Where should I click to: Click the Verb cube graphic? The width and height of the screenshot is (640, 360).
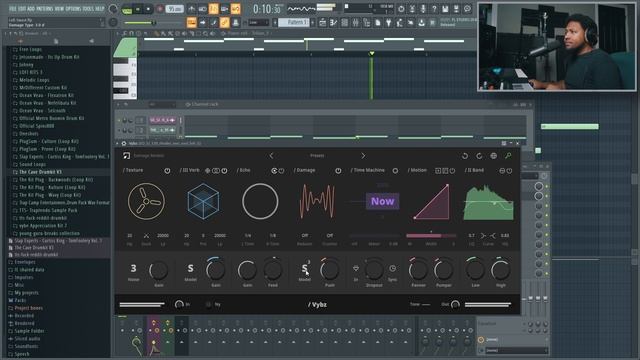tap(203, 201)
